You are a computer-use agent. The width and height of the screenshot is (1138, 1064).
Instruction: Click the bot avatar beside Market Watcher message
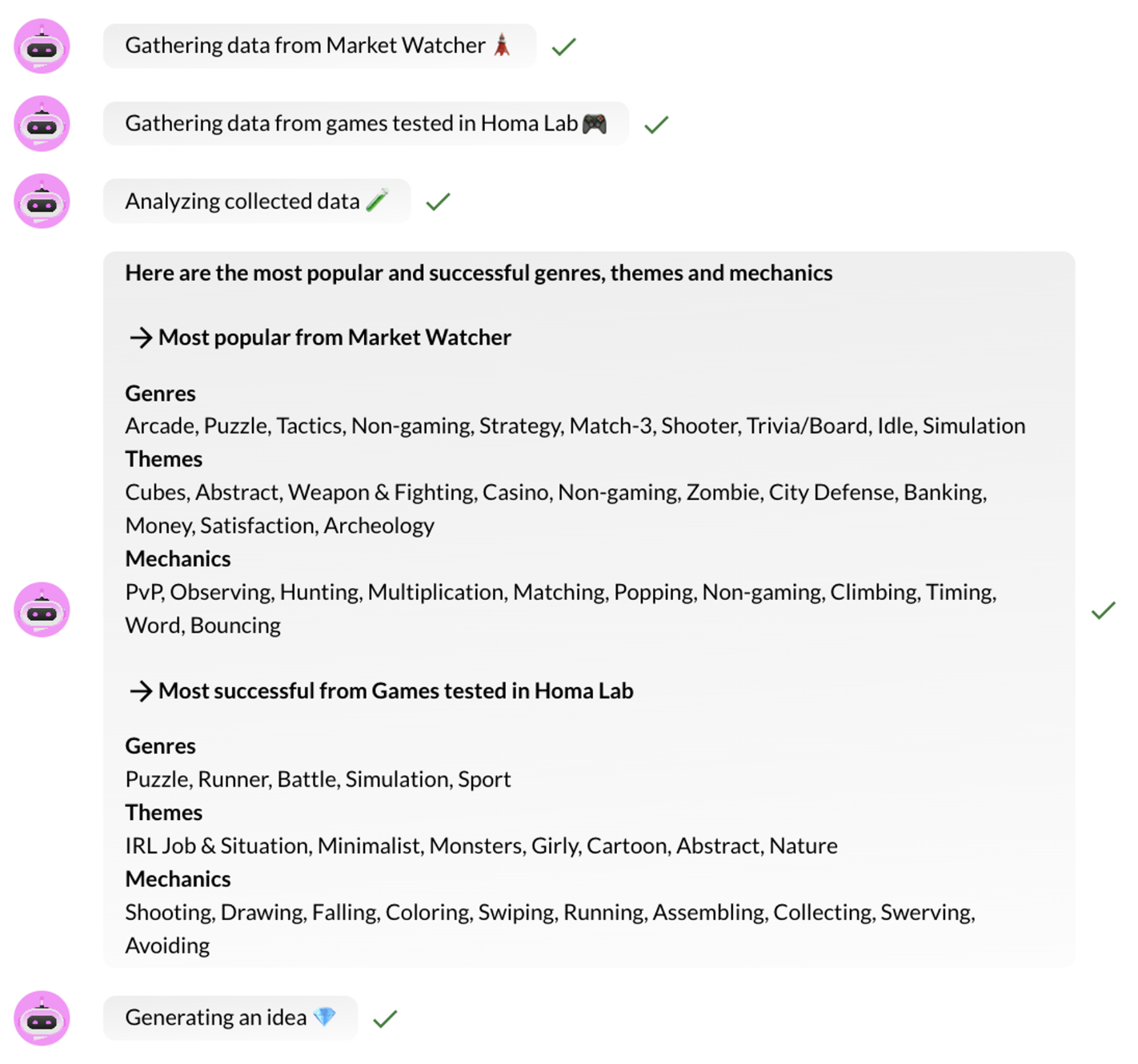pyautogui.click(x=42, y=46)
